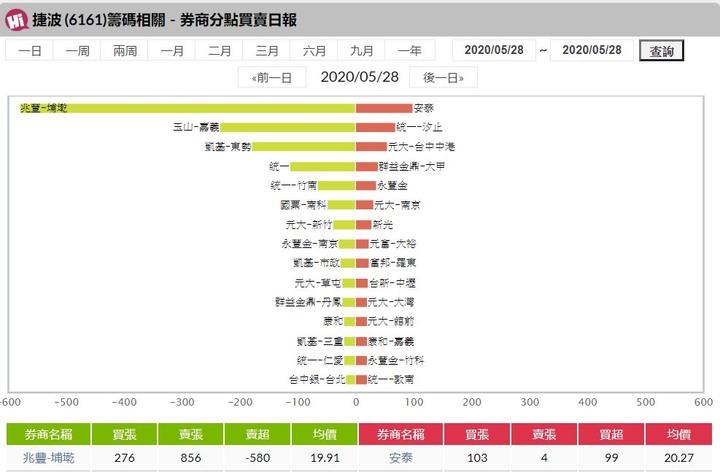Click the 統一-竹南 green bar
This screenshot has height=472, width=720.
click(x=337, y=185)
